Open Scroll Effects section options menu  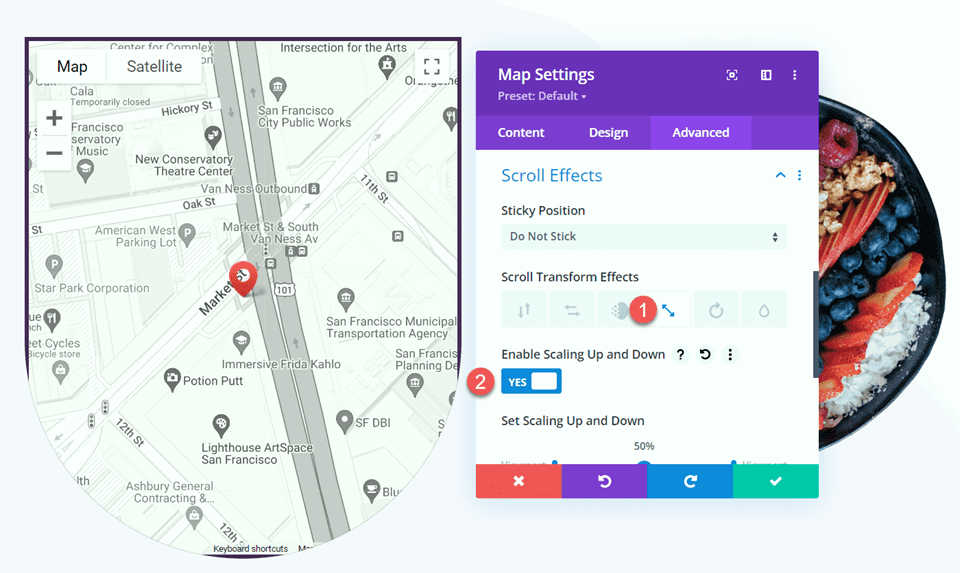coord(800,176)
